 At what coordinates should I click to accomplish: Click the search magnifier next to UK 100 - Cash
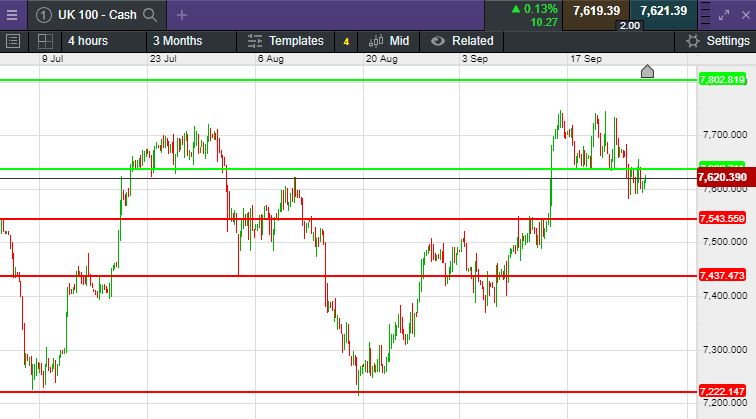pos(150,15)
